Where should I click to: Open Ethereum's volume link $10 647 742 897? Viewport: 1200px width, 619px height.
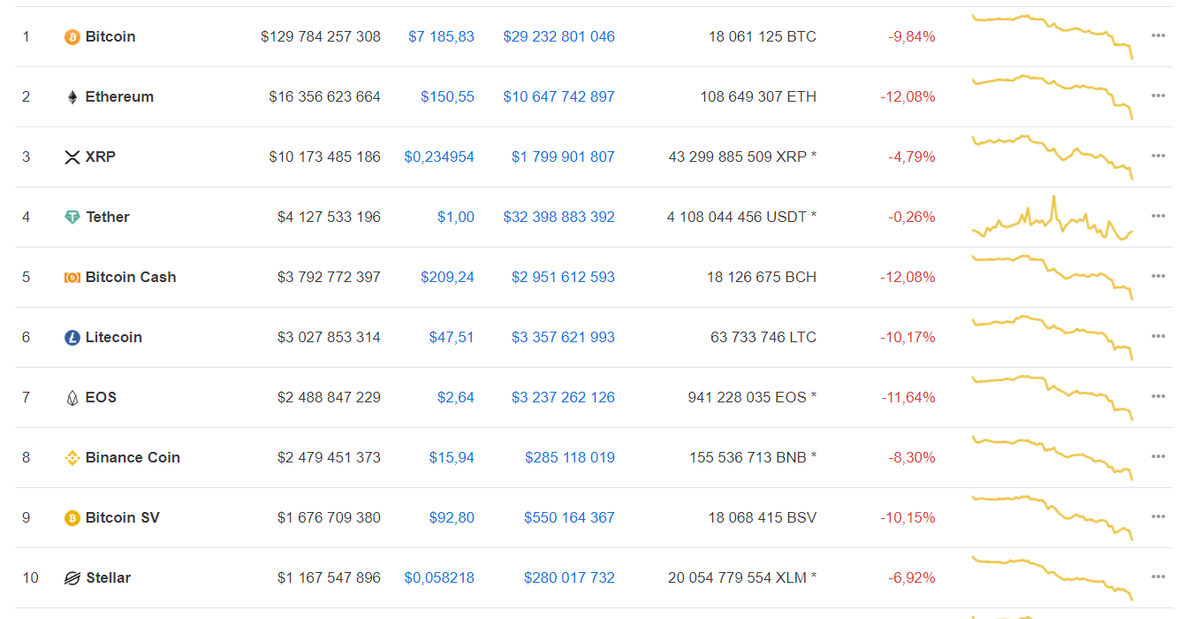point(559,96)
